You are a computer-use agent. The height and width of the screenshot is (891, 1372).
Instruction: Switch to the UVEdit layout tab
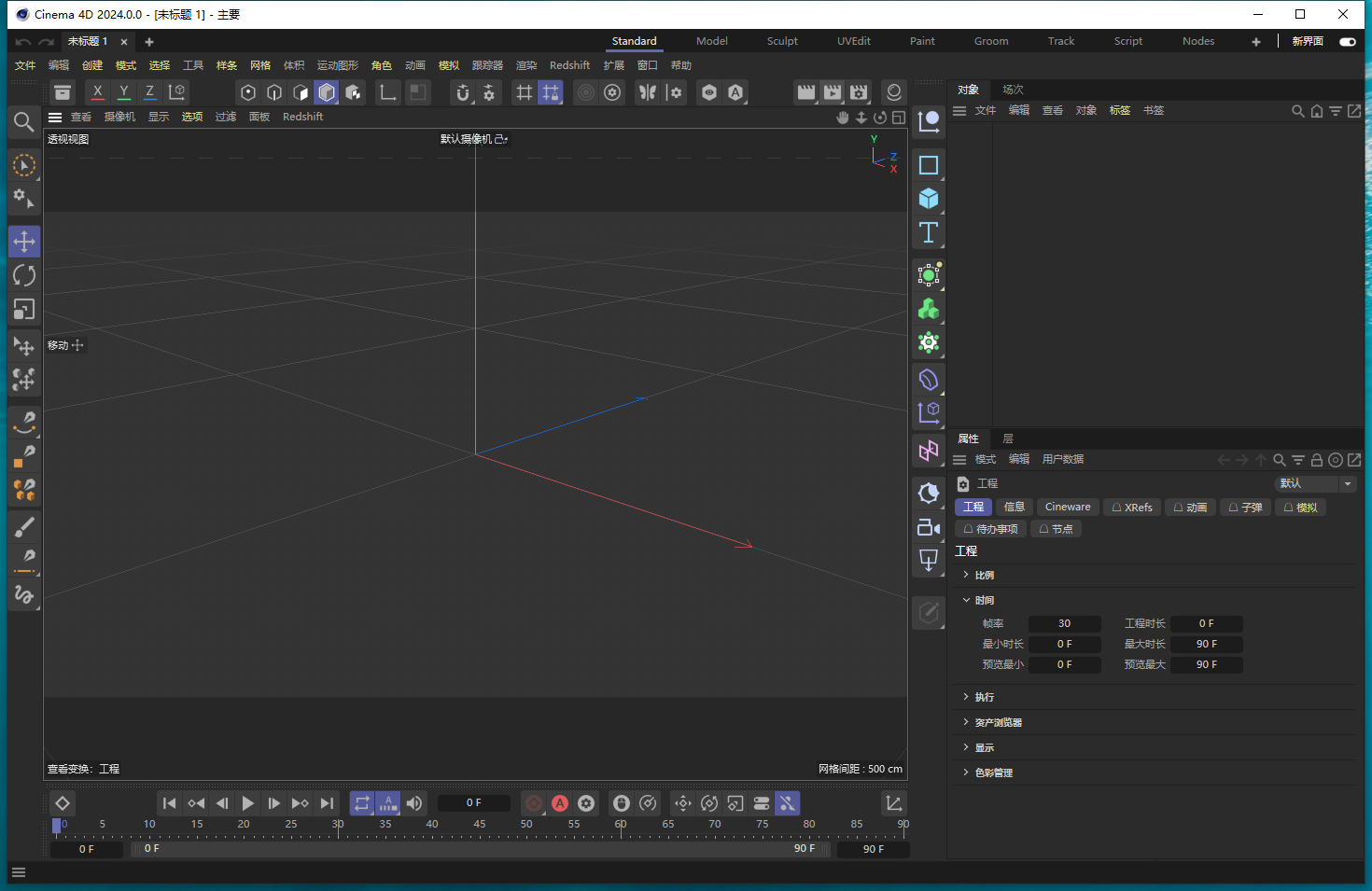(853, 41)
